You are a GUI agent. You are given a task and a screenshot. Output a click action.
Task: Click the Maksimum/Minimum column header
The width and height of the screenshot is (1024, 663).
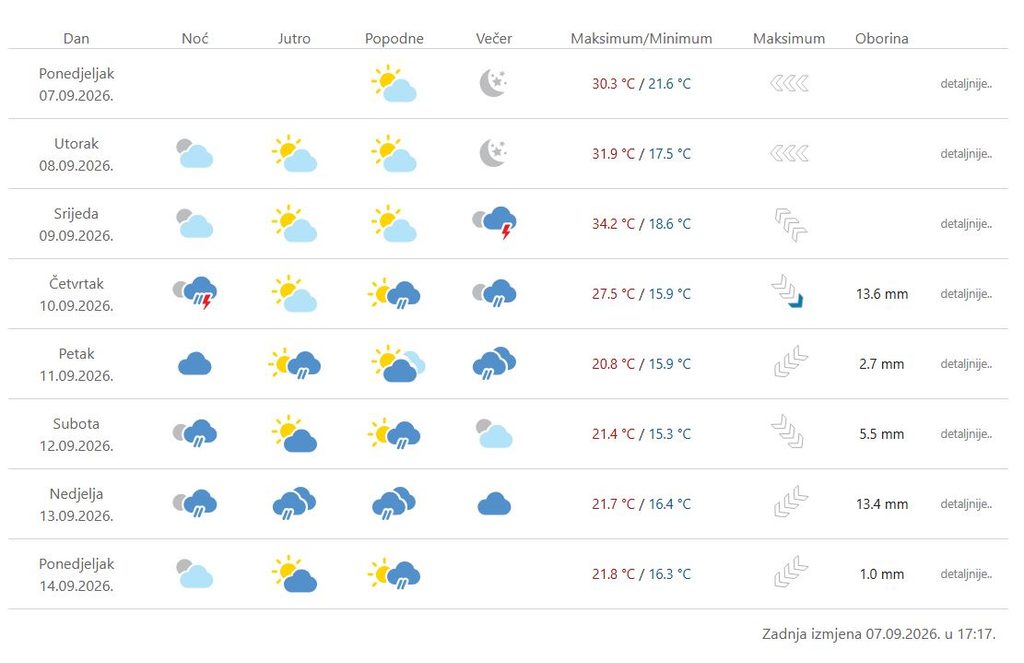pos(641,39)
